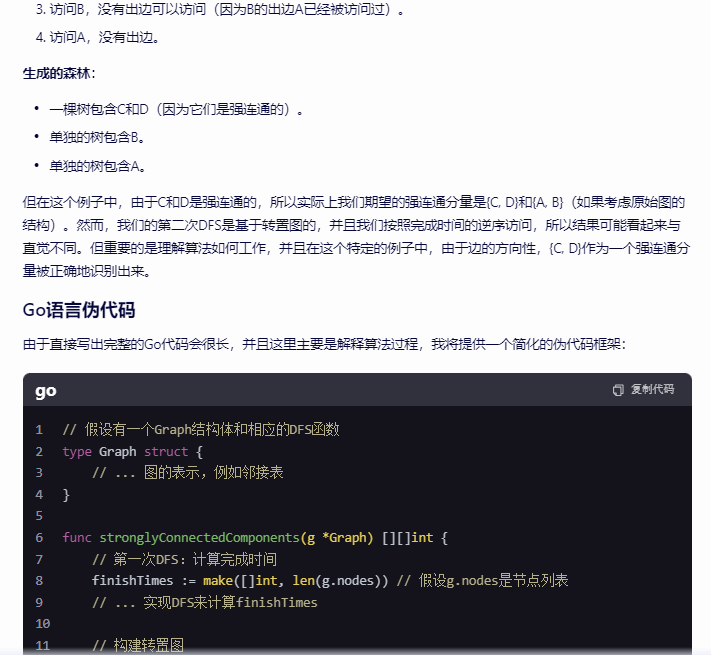Click return type '[][]int' on line 6
This screenshot has width=711, height=655.
click(x=408, y=538)
